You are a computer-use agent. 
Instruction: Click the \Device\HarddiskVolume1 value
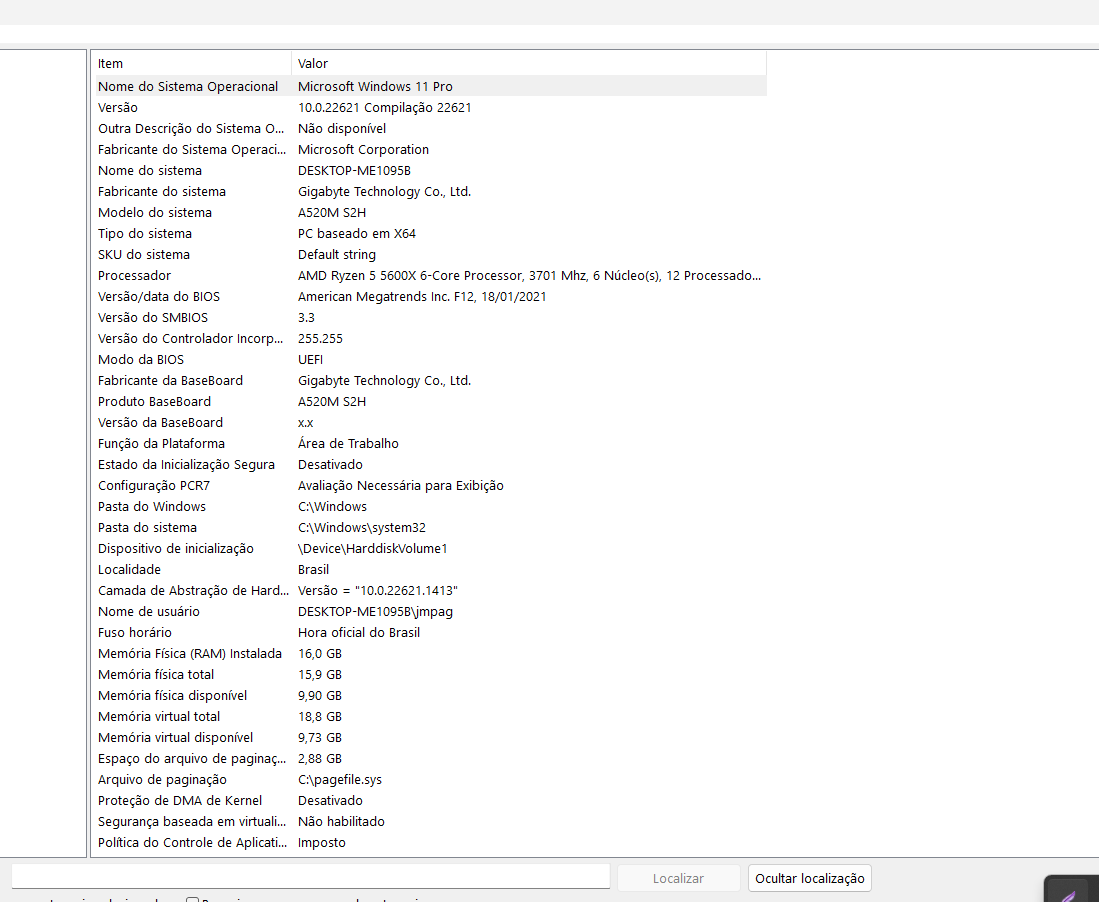point(373,549)
